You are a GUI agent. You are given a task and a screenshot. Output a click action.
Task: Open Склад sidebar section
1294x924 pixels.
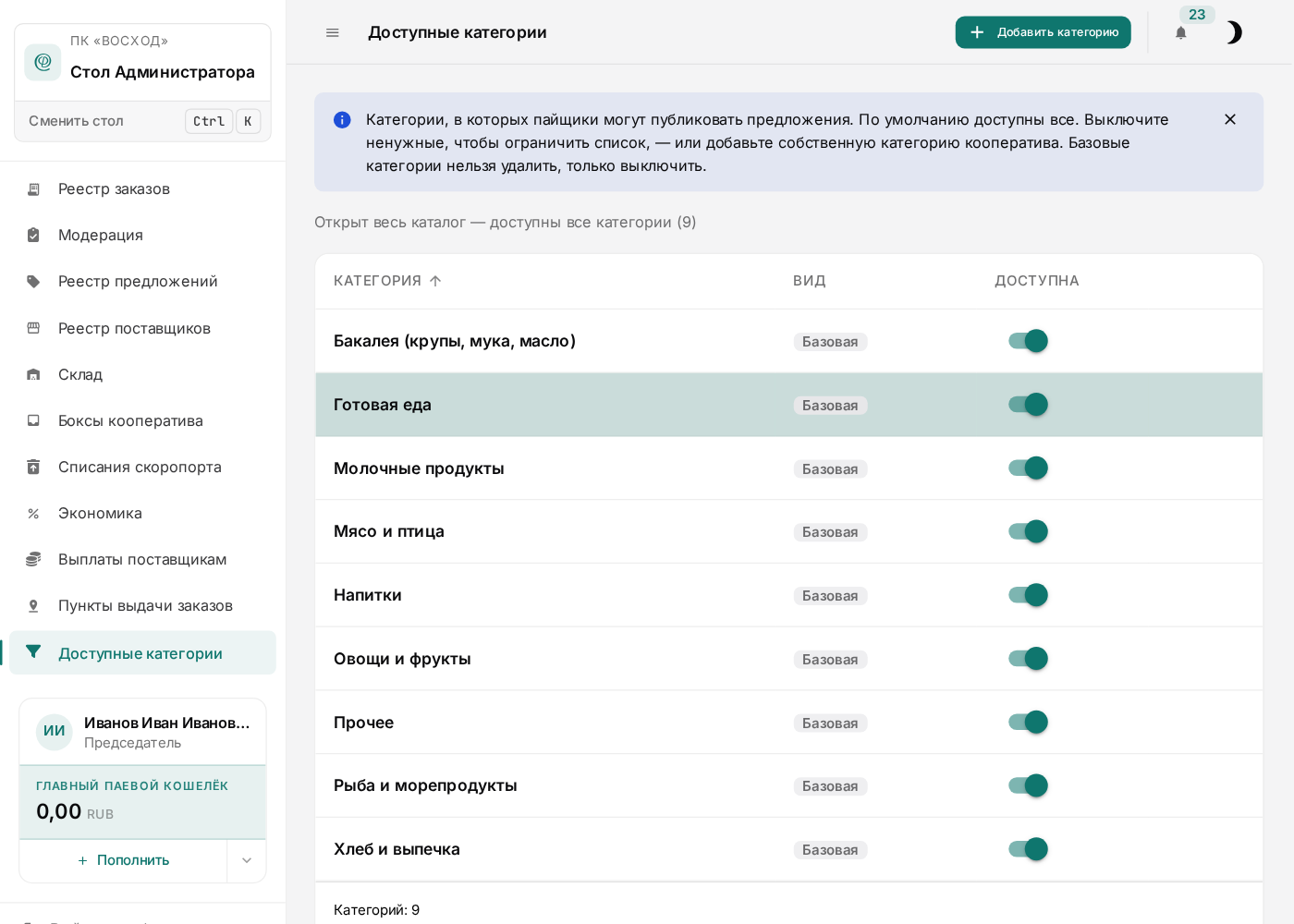[x=142, y=374]
